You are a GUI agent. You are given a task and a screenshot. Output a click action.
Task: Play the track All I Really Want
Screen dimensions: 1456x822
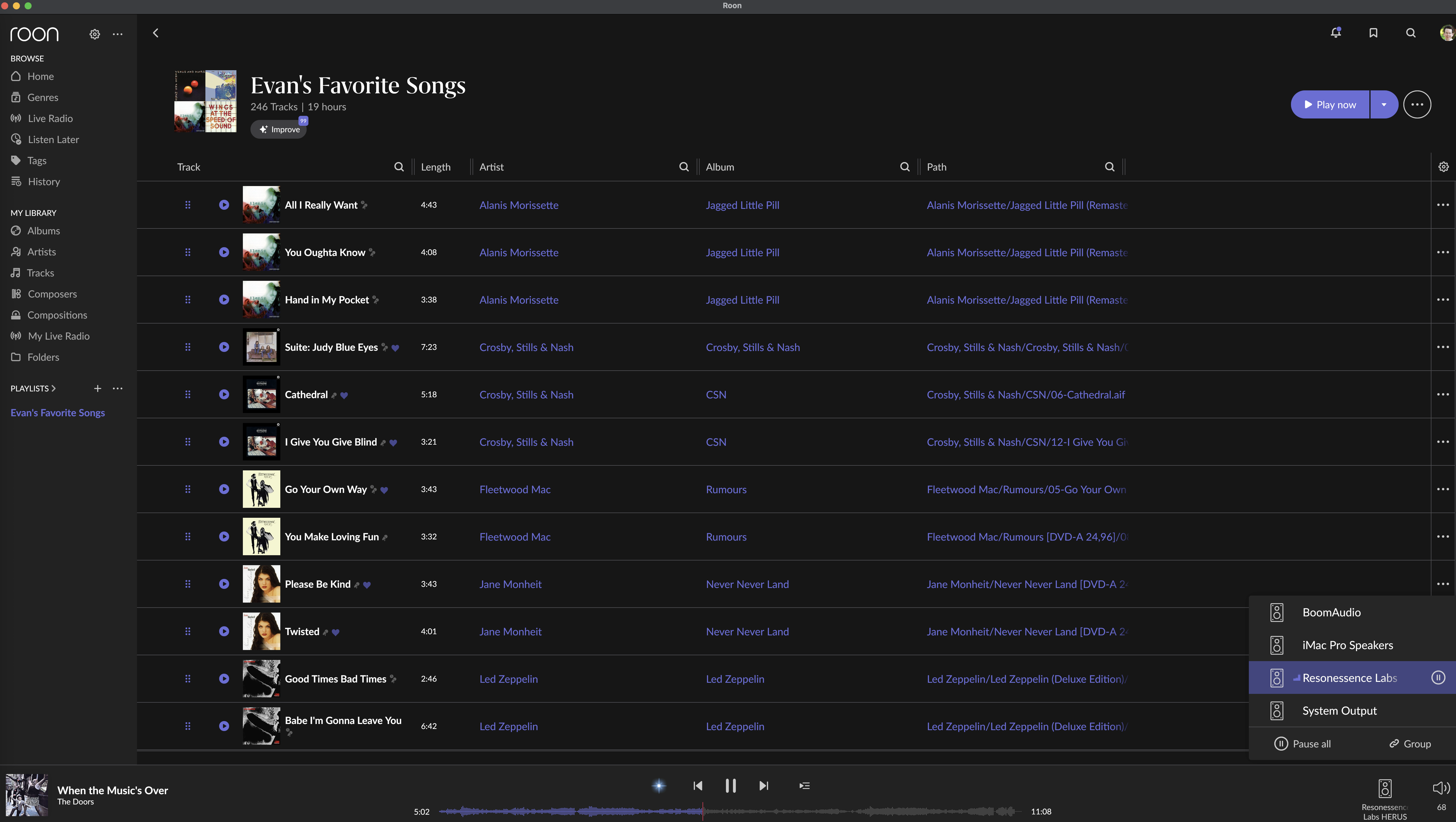(x=224, y=205)
